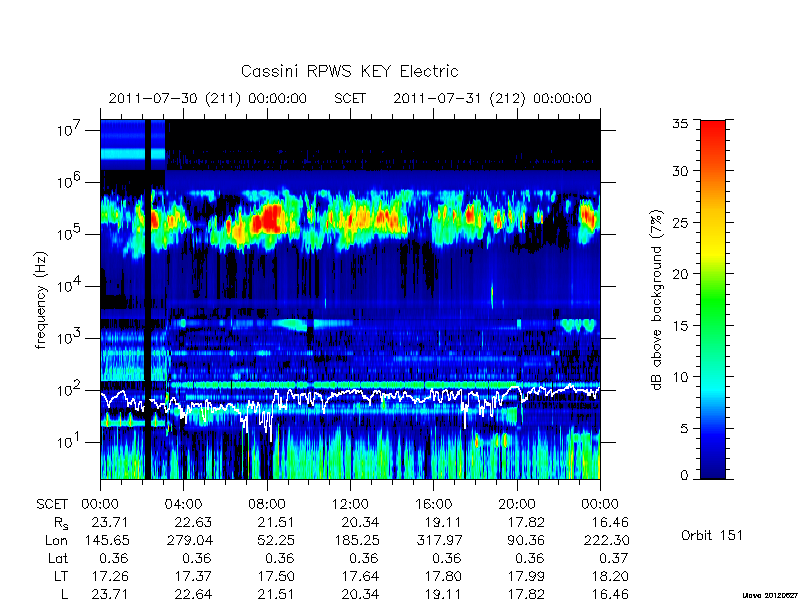The height and width of the screenshot is (600, 800).
Task: Click the longitude value 52.25
Action: pos(277,540)
